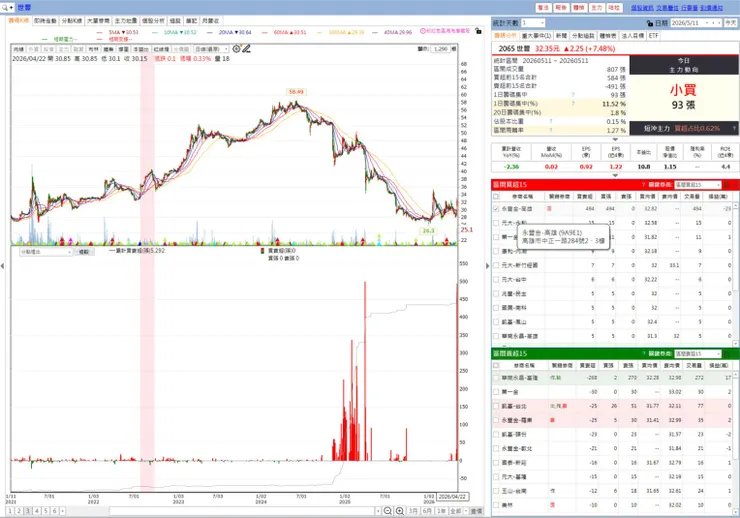
Task: Open 關鍵券商 dropdown in green header
Action: pyautogui.click(x=698, y=354)
